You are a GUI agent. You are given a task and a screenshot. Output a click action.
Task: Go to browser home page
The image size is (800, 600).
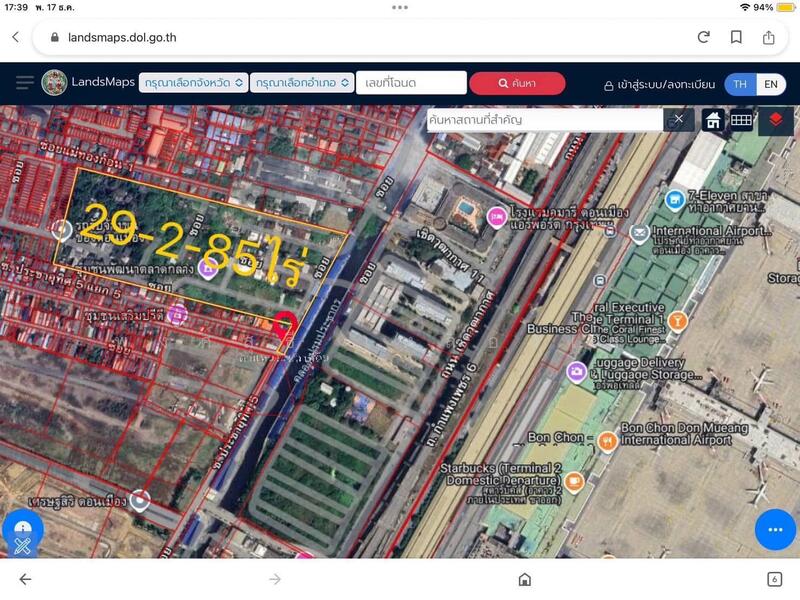click(524, 579)
